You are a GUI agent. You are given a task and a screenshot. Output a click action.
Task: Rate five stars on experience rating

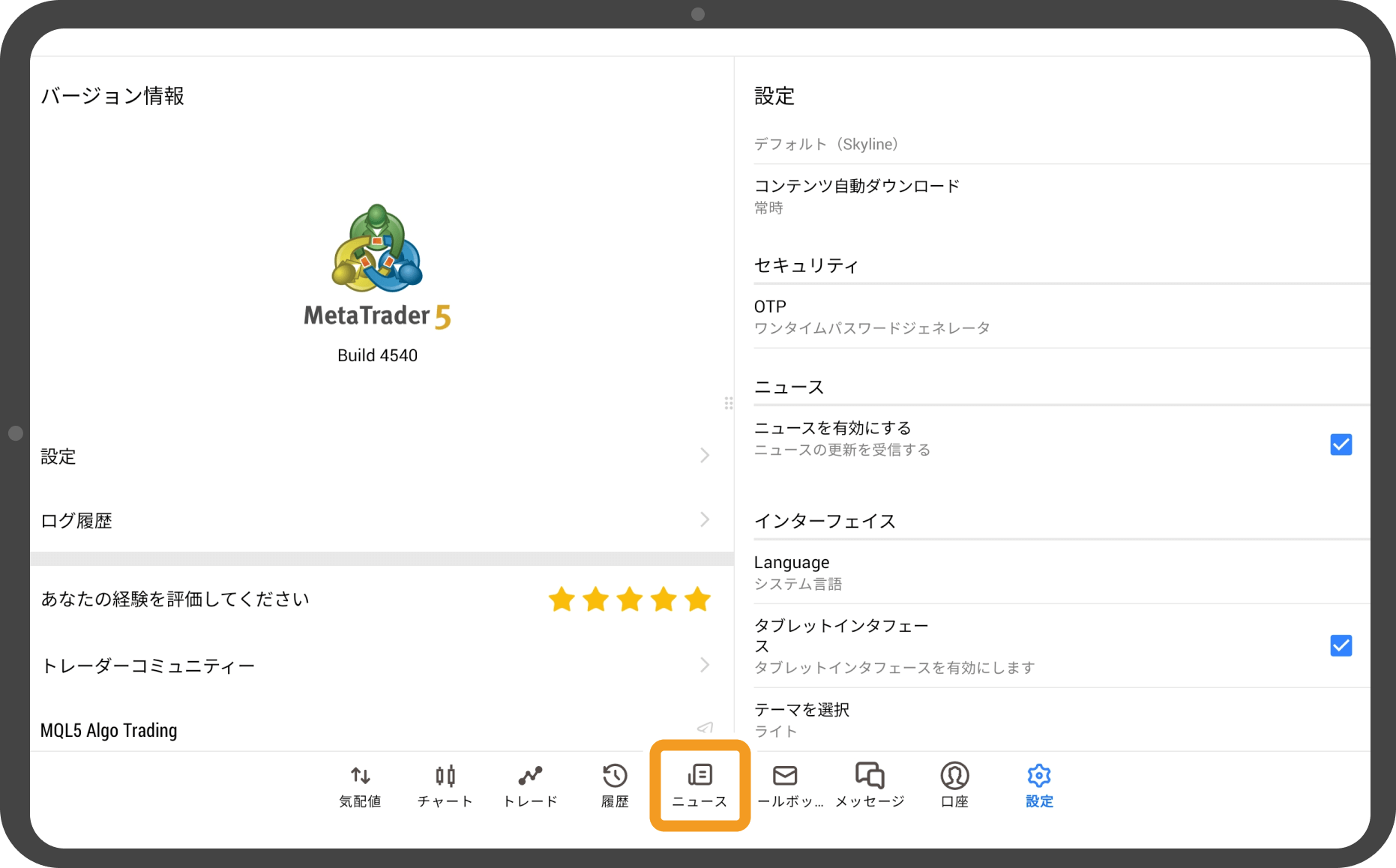[x=697, y=599]
